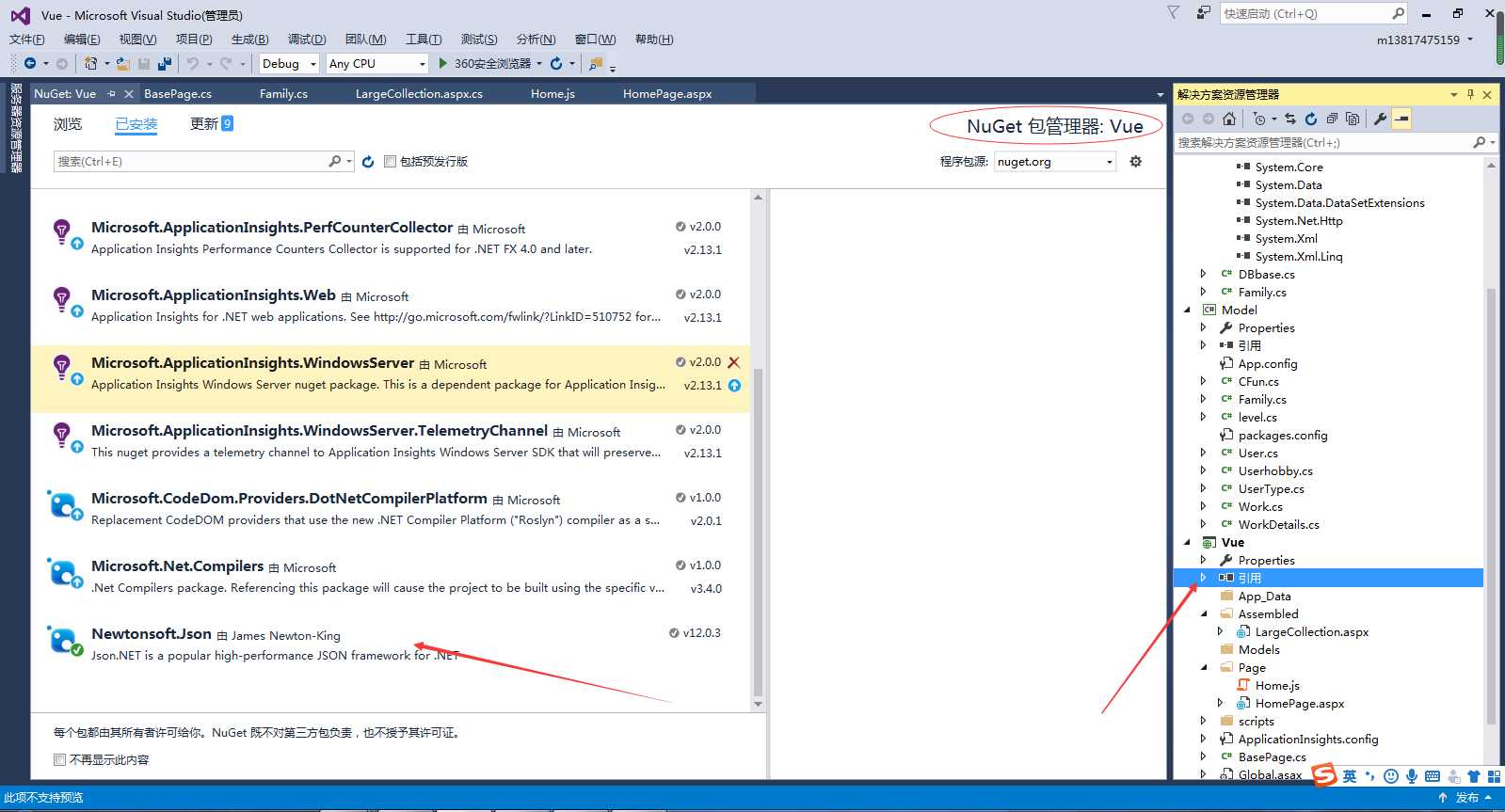Image resolution: width=1505 pixels, height=812 pixels.
Task: Click the open file toolbar icon
Action: point(125,63)
